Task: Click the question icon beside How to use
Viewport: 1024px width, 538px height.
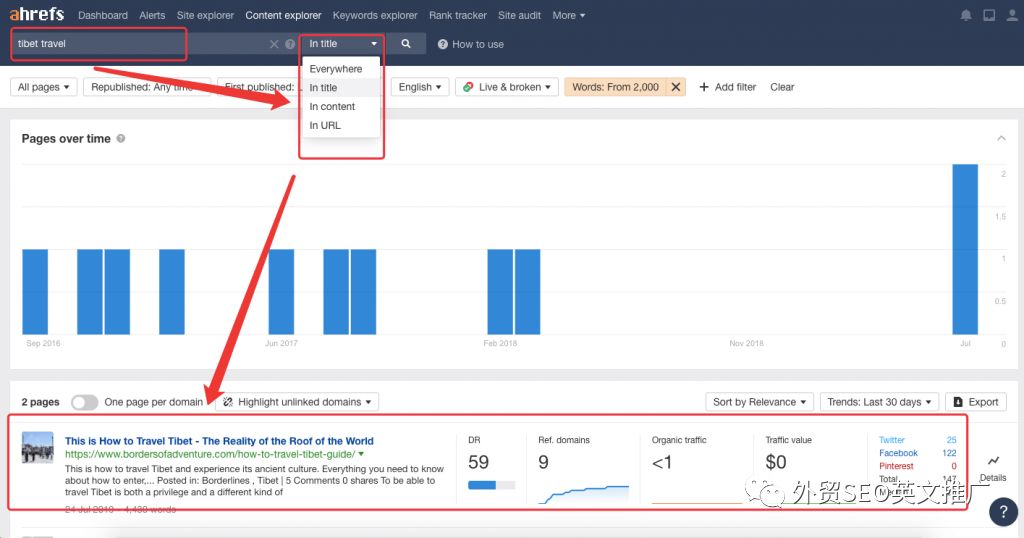Action: (x=442, y=44)
